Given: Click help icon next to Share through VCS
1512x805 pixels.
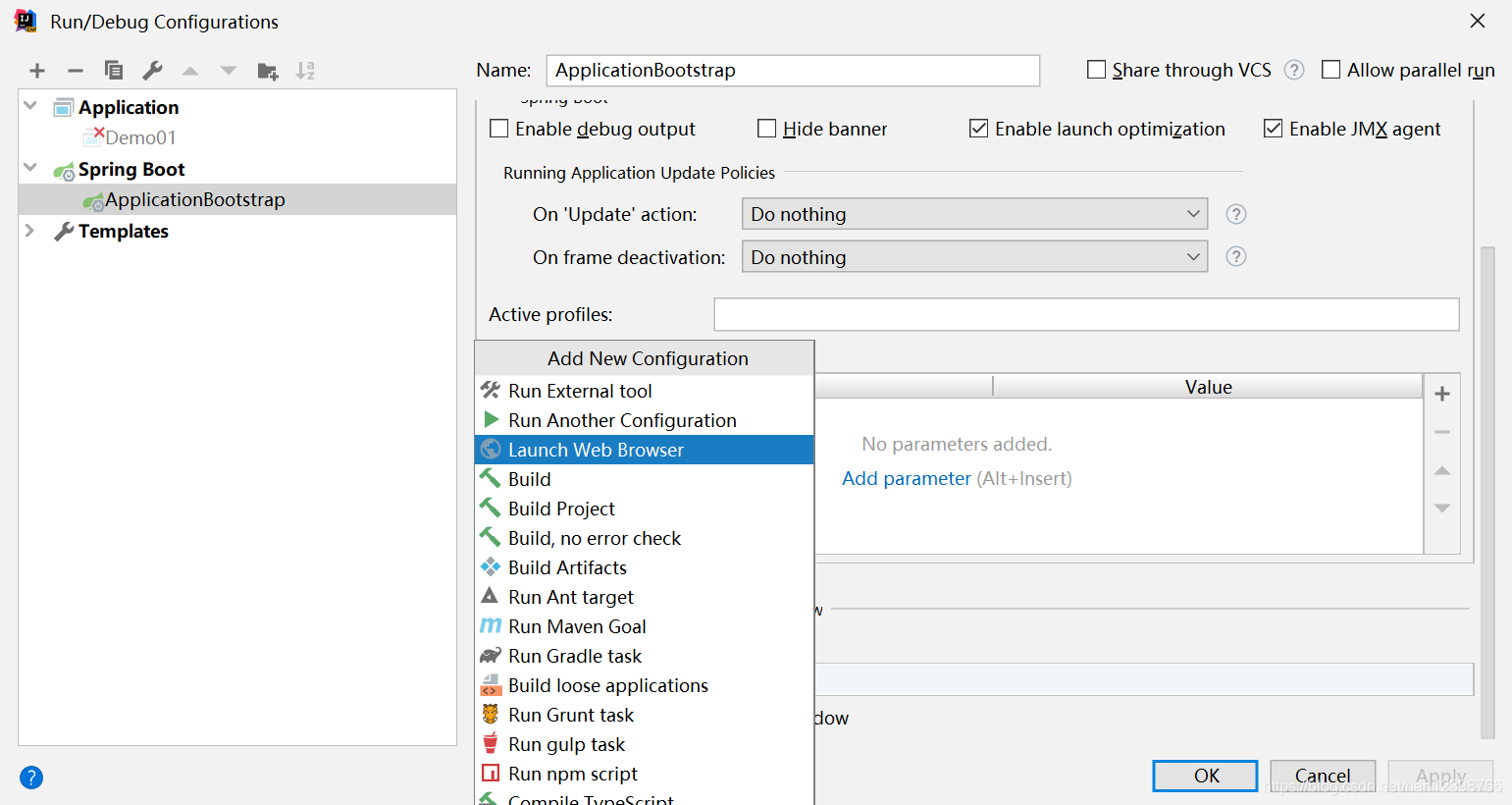Looking at the screenshot, I should 1294,70.
